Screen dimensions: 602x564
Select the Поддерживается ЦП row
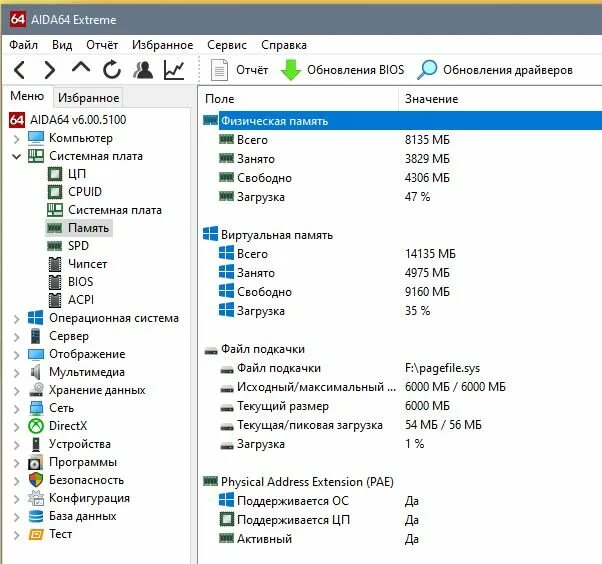point(402,520)
